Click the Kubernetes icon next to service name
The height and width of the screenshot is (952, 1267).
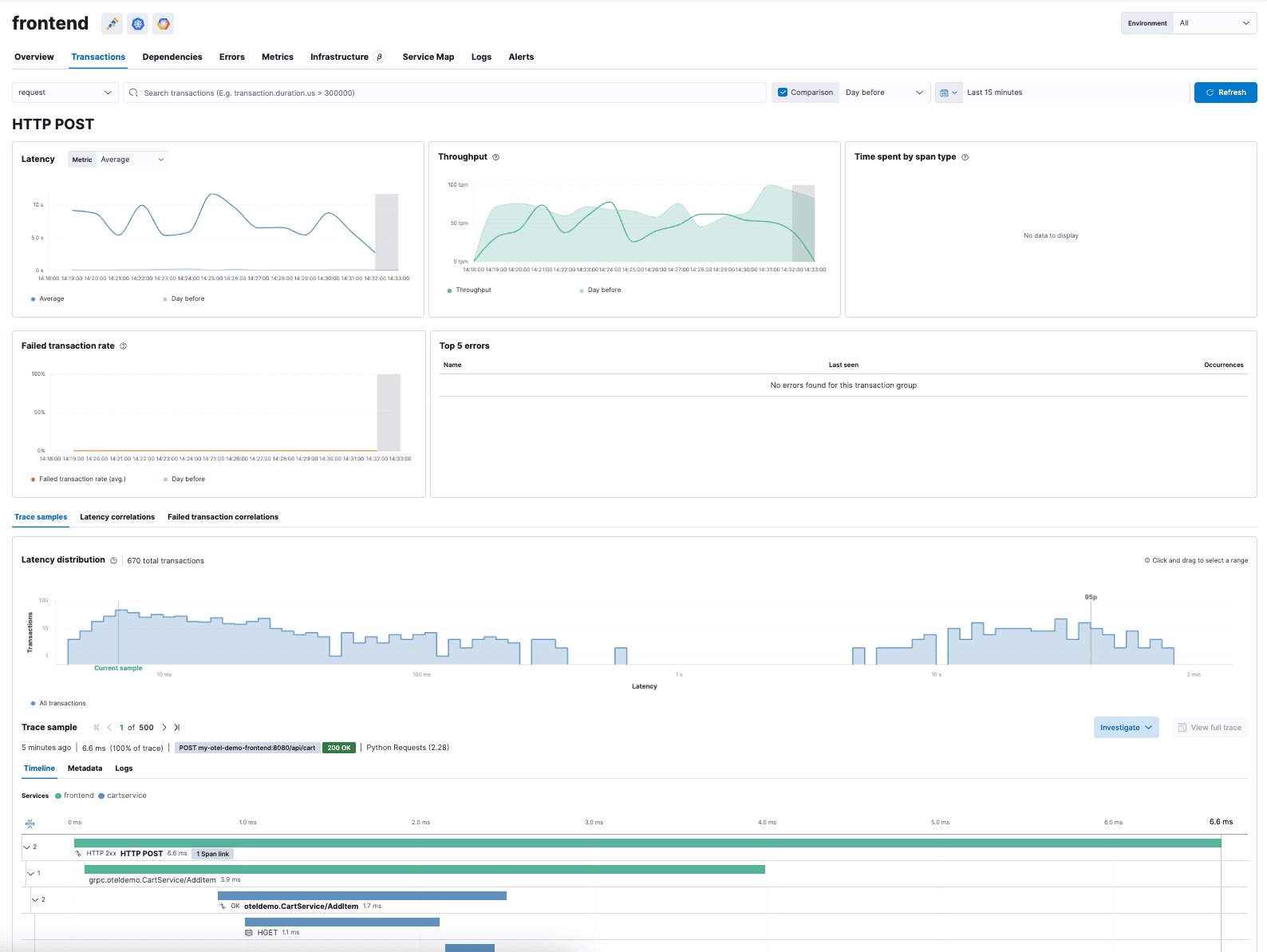pos(138,24)
